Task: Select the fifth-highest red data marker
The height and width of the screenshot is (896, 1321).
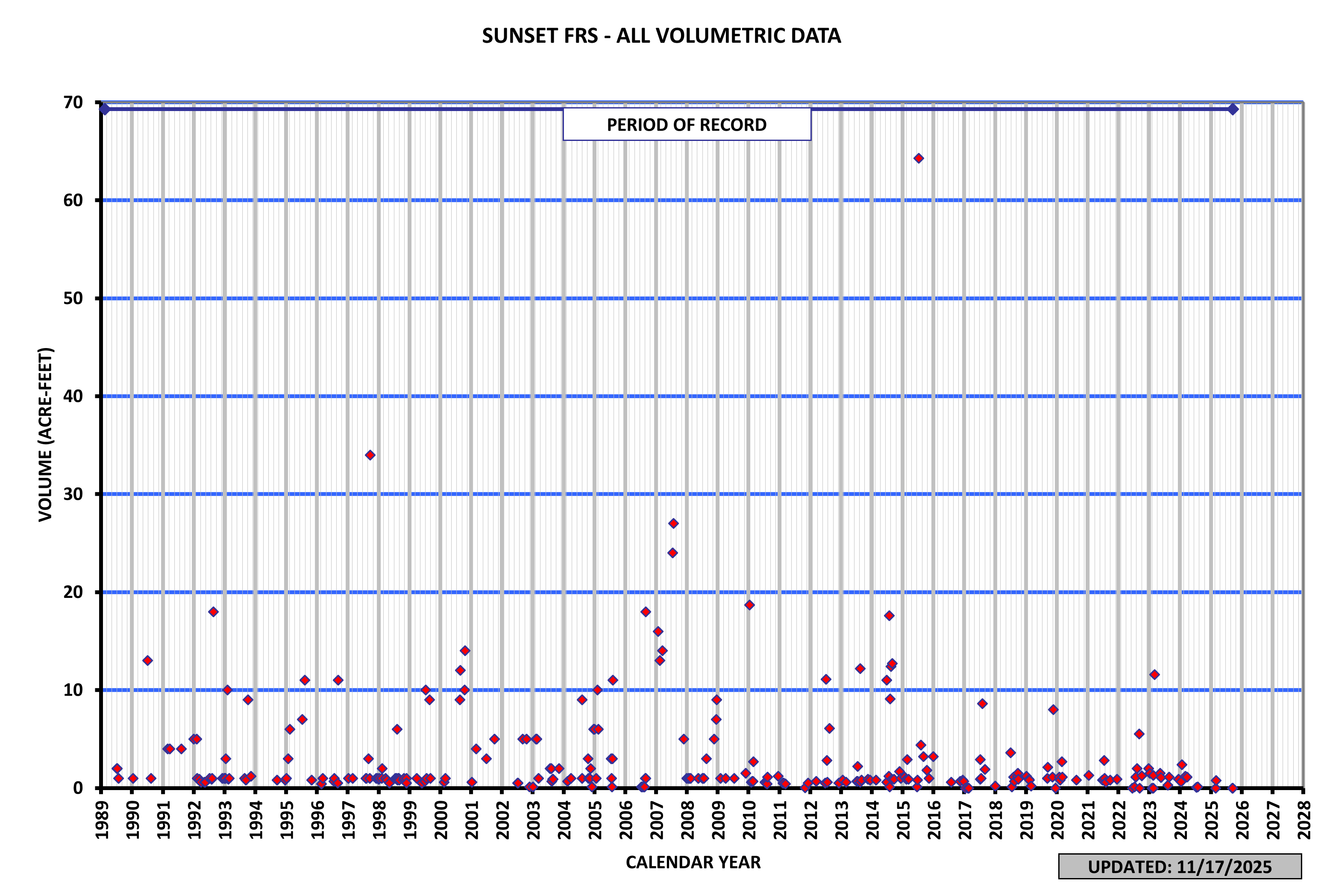Action: pos(749,605)
